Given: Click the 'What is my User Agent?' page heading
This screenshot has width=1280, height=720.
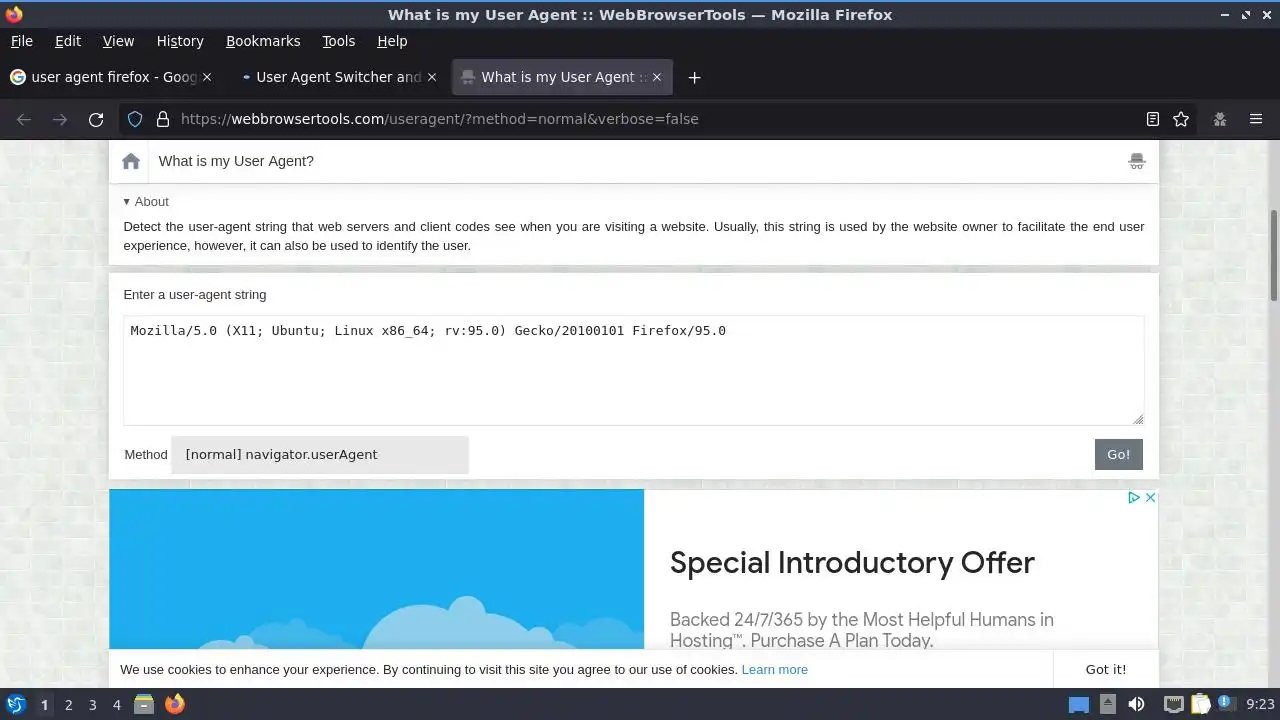Looking at the screenshot, I should 236,161.
